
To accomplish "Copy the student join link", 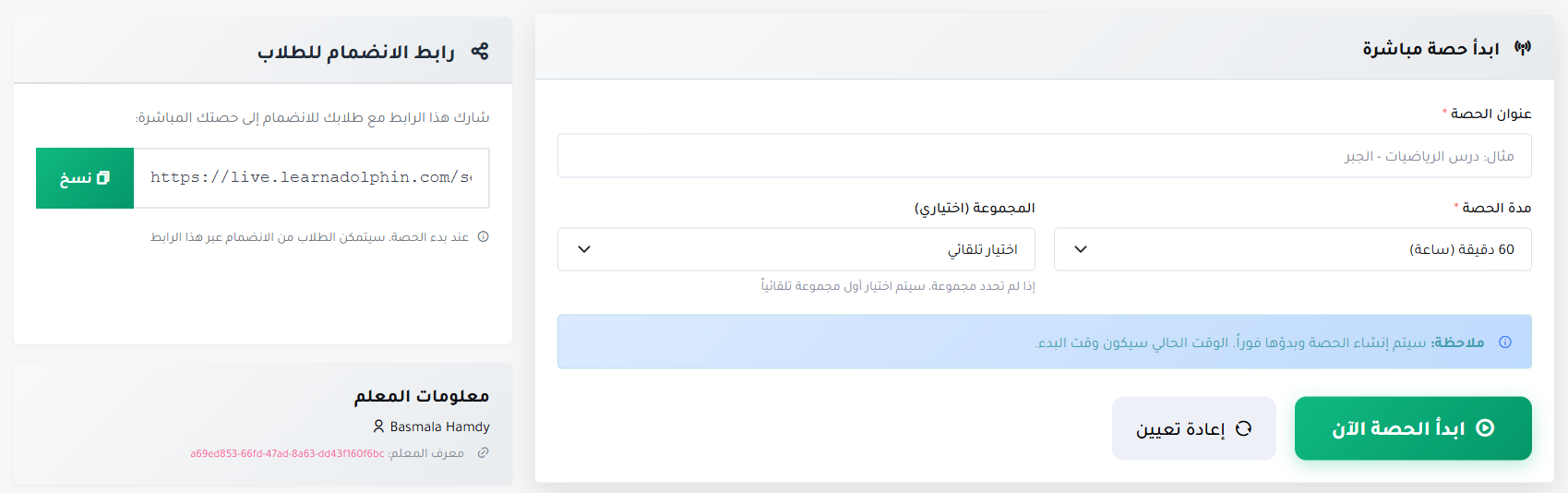I will click(84, 178).
